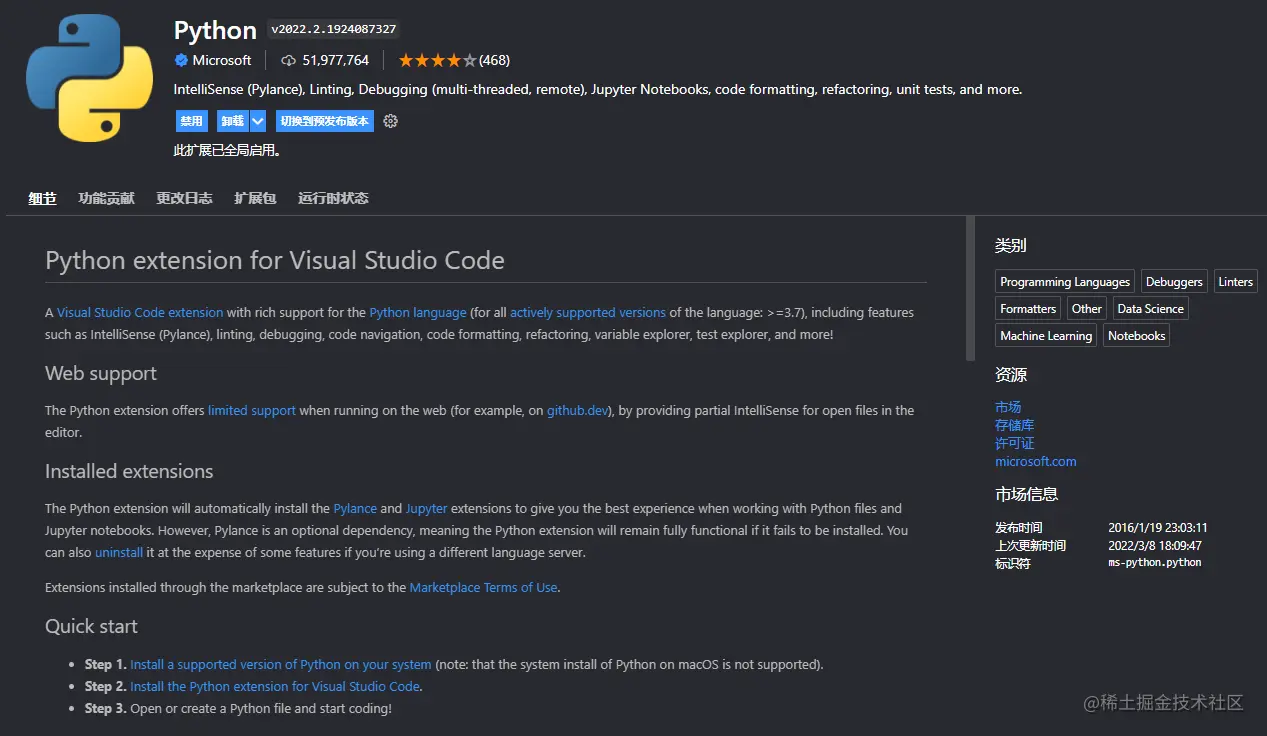Click the (468) rating count
This screenshot has height=736, width=1267.
pos(494,60)
